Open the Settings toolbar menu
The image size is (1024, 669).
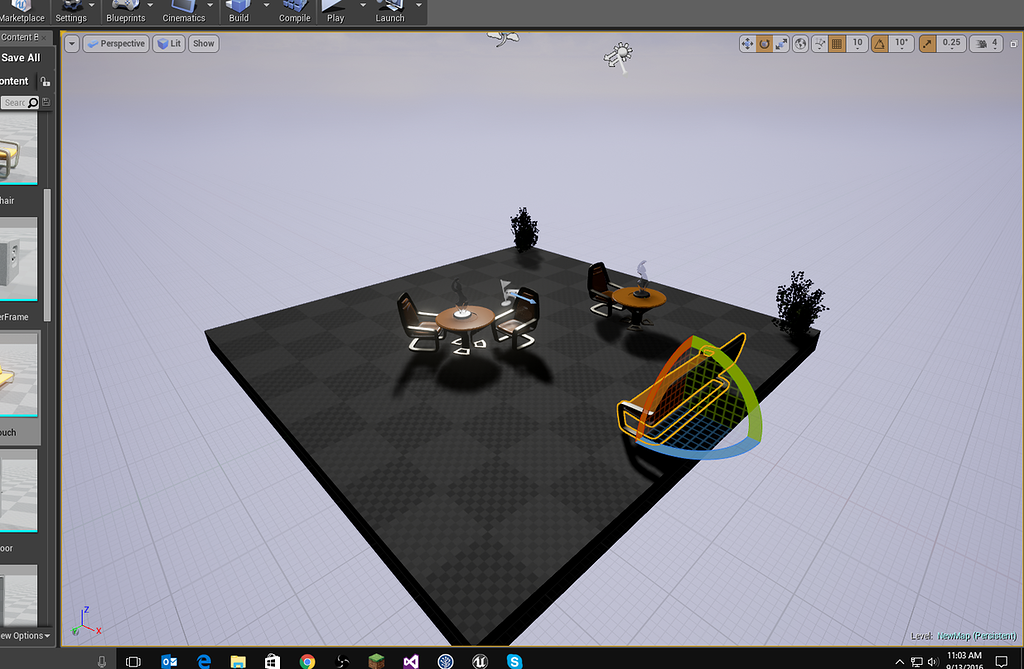click(x=71, y=12)
